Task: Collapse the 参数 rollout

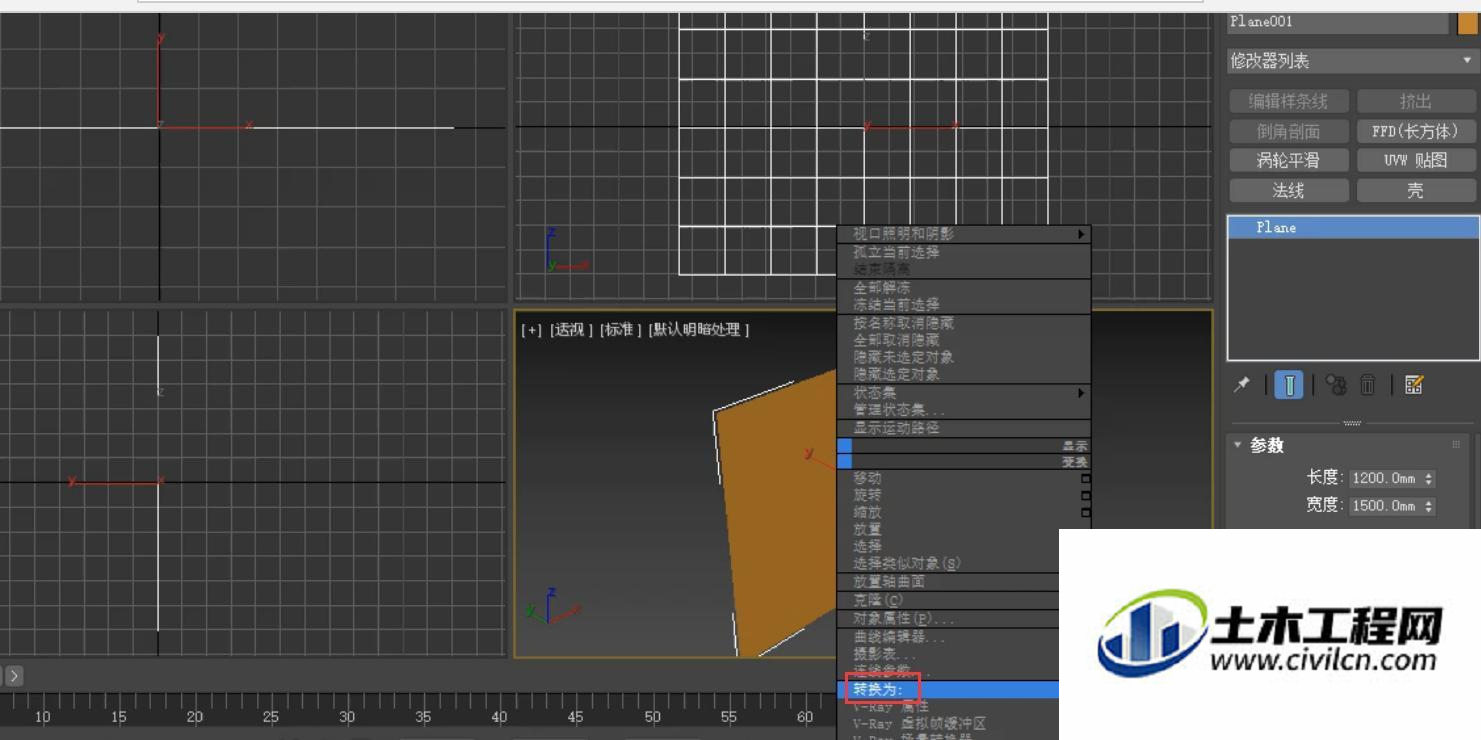Action: pyautogui.click(x=1238, y=445)
